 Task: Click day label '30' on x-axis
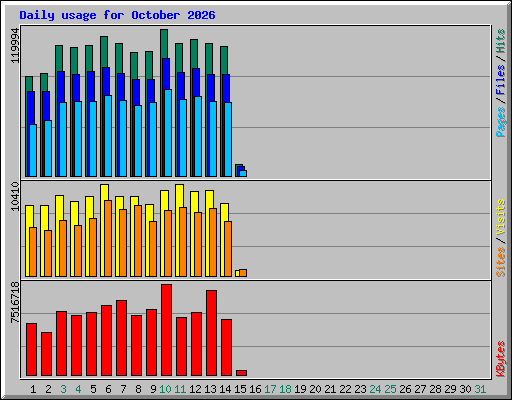coord(465,389)
